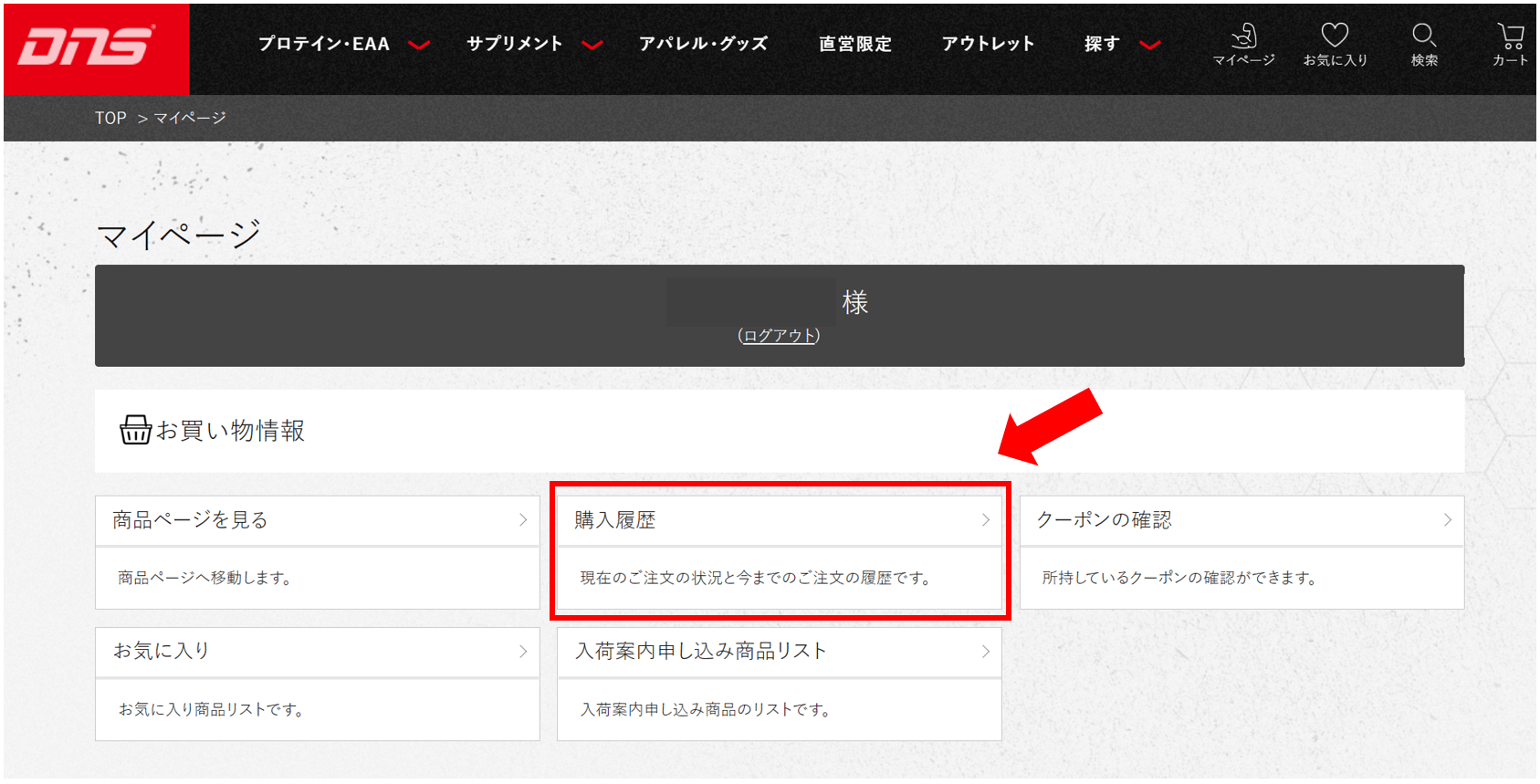
Task: Open the カート shopping cart icon
Action: point(1510,45)
